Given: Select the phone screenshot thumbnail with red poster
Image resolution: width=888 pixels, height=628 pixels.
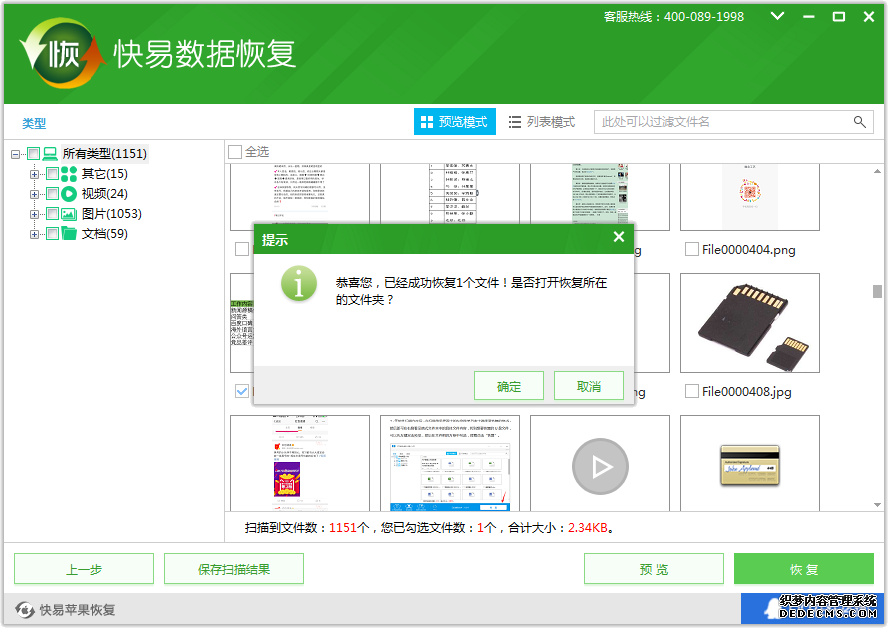Looking at the screenshot, I should click(x=300, y=463).
